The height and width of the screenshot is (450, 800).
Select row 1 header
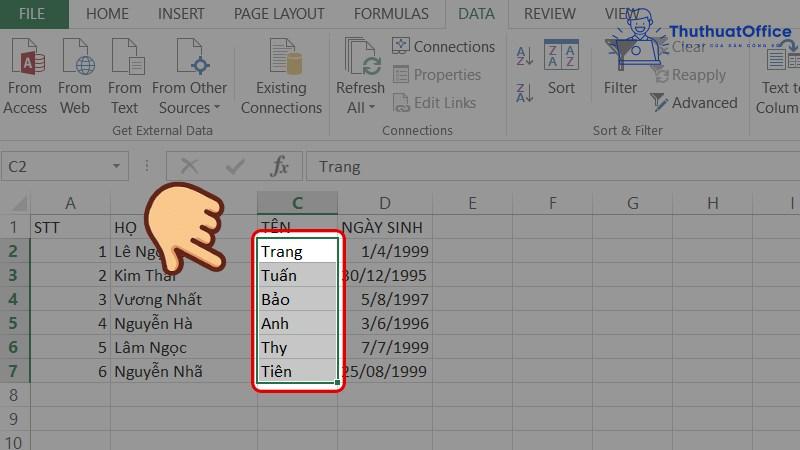[x=14, y=227]
